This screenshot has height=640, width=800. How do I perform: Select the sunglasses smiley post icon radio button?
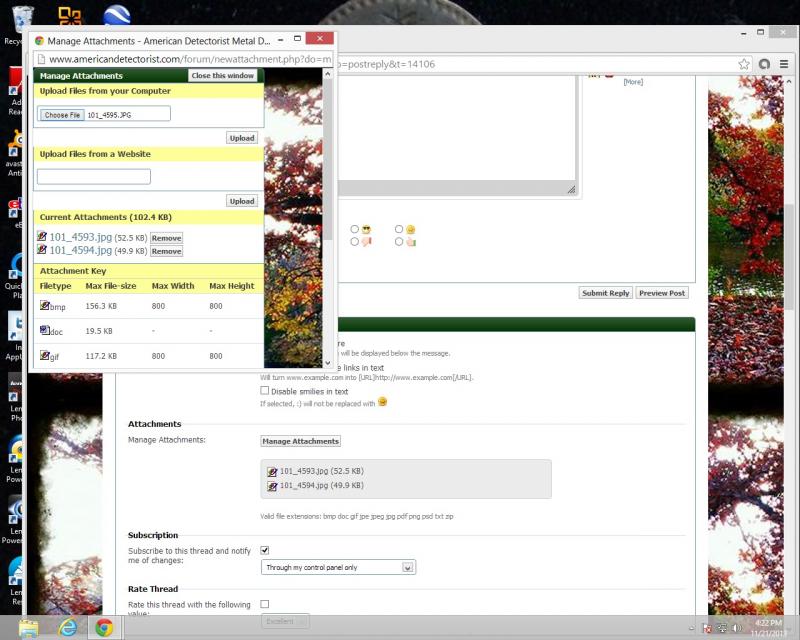pos(355,229)
